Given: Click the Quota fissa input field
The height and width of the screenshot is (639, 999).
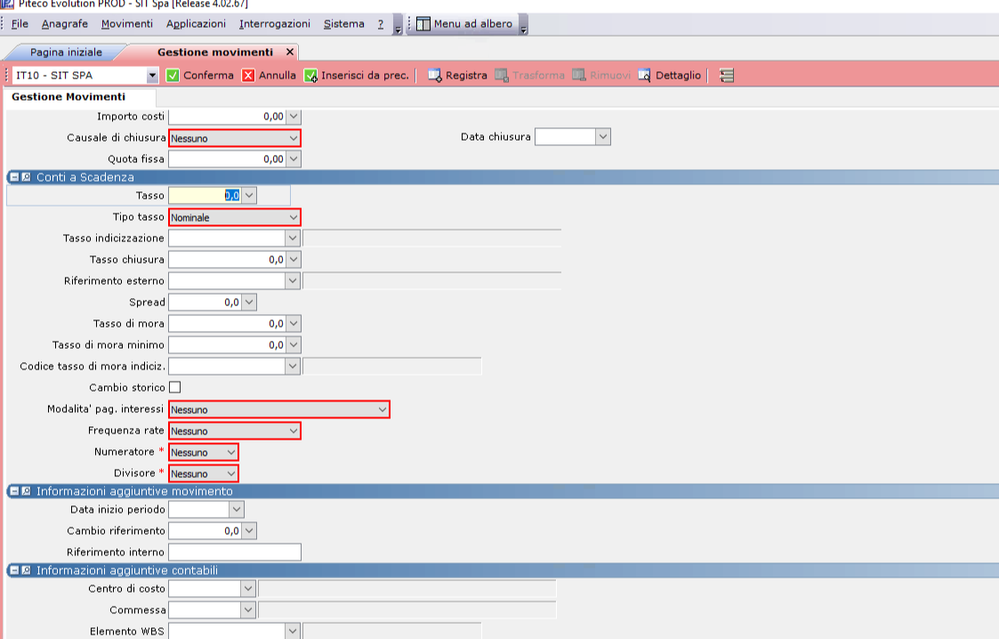Looking at the screenshot, I should (227, 159).
